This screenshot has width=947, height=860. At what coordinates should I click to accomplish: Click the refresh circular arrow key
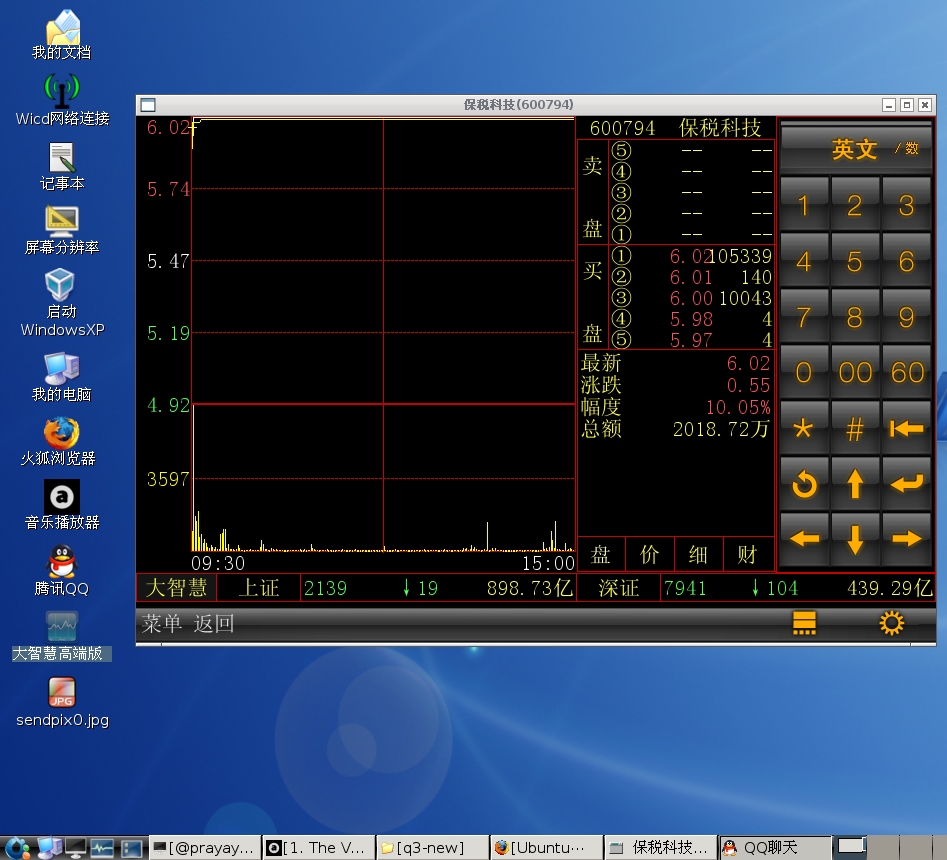[804, 484]
